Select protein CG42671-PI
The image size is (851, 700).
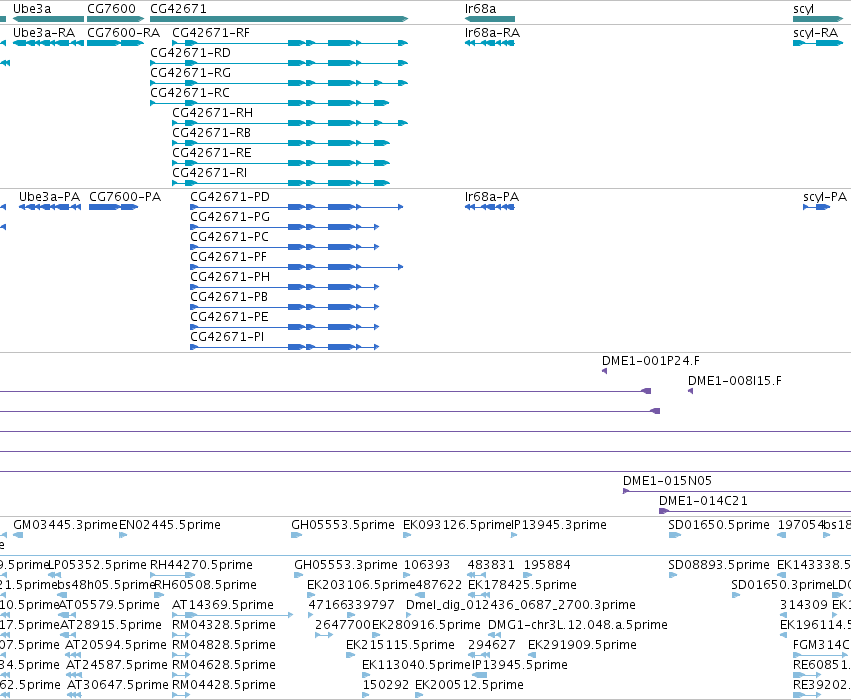227,337
